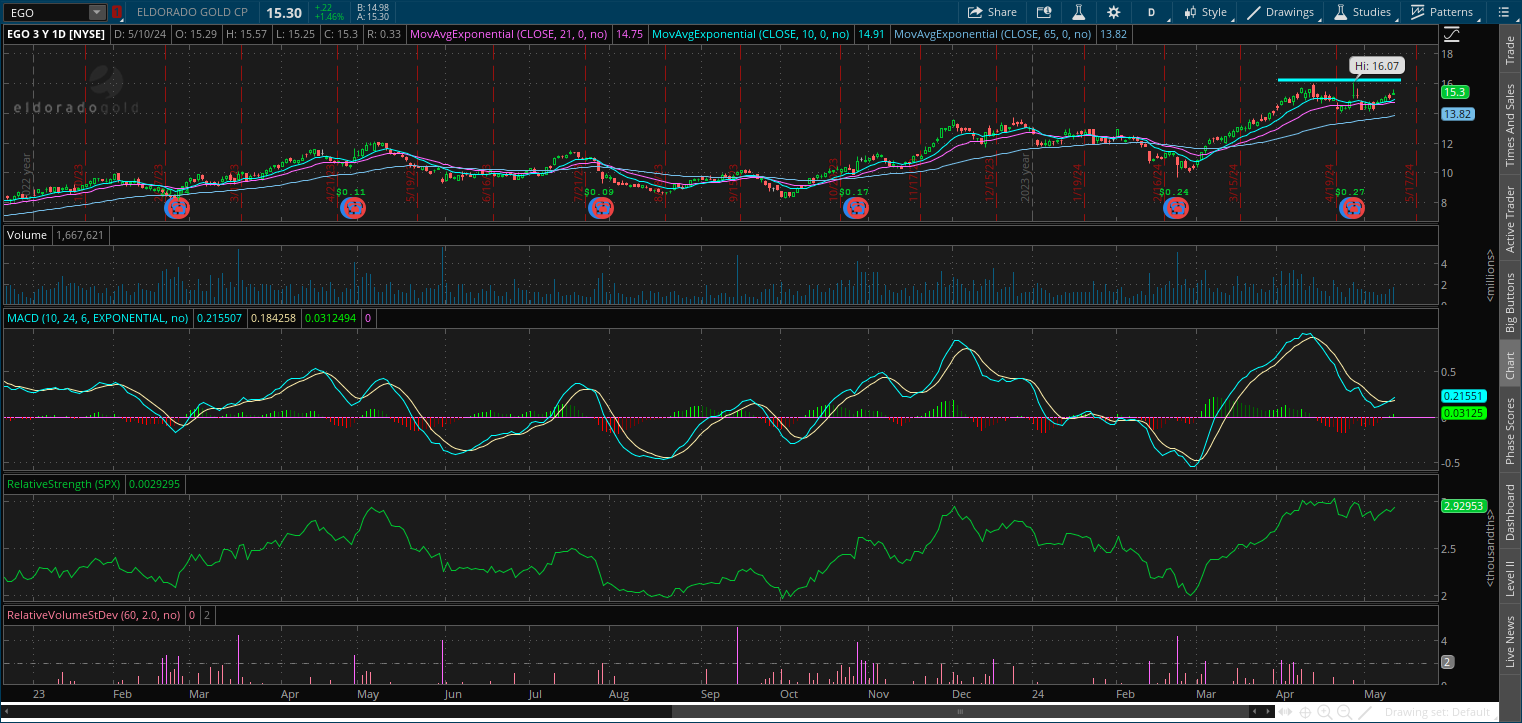1522x723 pixels.
Task: Open the Drawing set: Default selector
Action: coord(1438,712)
